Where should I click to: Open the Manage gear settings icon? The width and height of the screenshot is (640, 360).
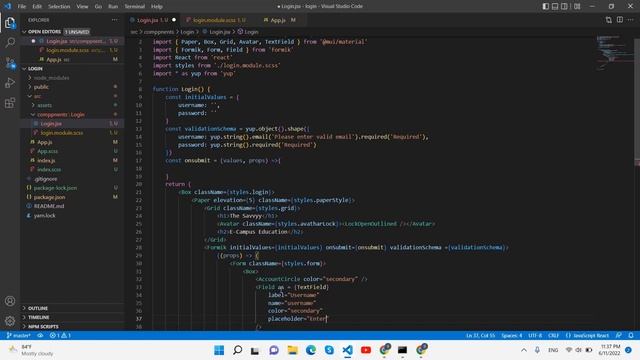[x=10, y=321]
